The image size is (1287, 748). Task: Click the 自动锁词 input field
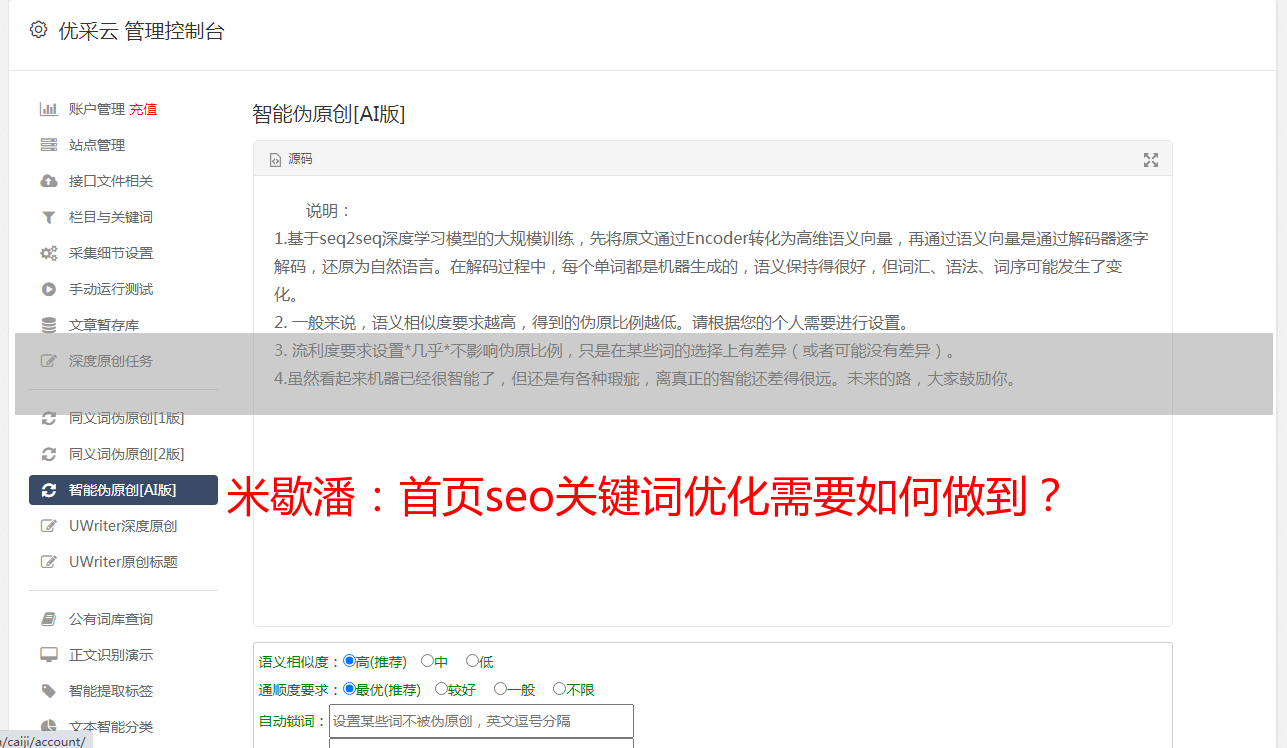[481, 721]
